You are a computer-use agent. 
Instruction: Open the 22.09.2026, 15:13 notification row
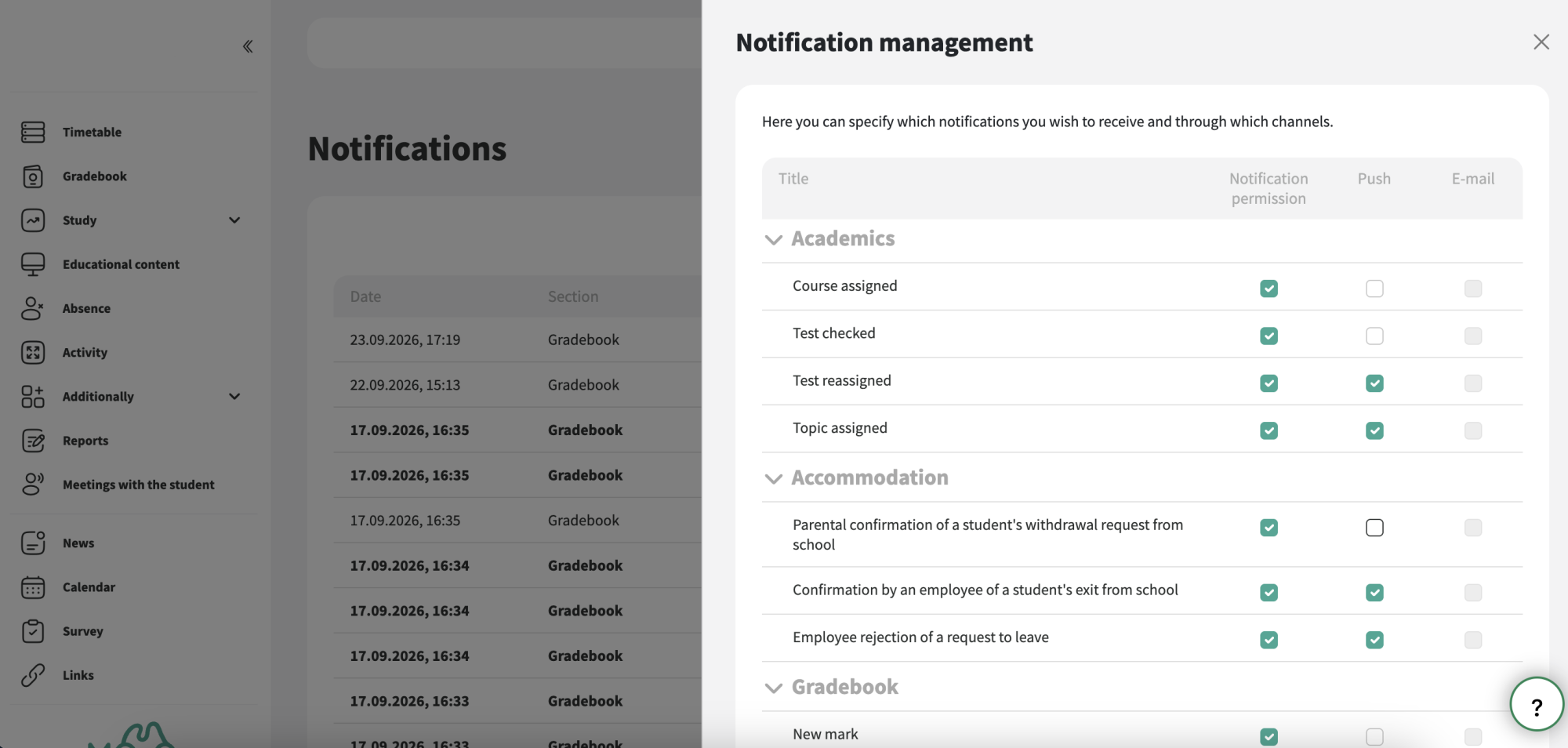pyautogui.click(x=517, y=385)
